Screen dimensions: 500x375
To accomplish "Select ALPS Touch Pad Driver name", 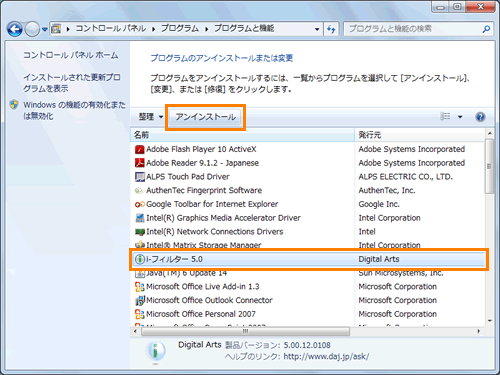I will click(188, 176).
